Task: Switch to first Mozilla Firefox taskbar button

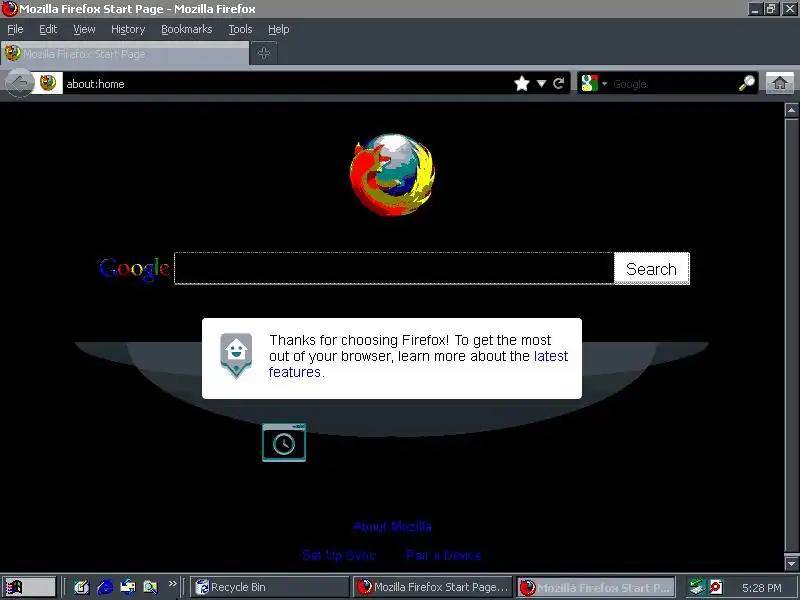Action: click(x=433, y=587)
